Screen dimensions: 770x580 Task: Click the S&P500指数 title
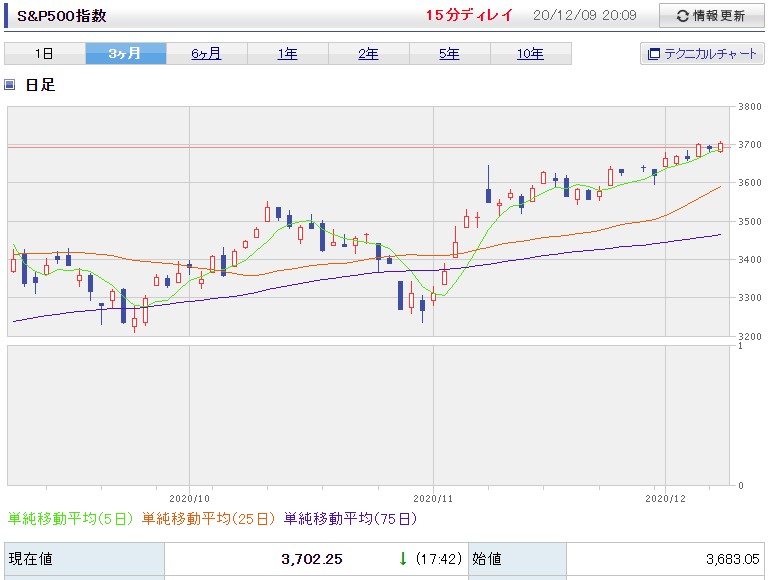click(x=62, y=16)
